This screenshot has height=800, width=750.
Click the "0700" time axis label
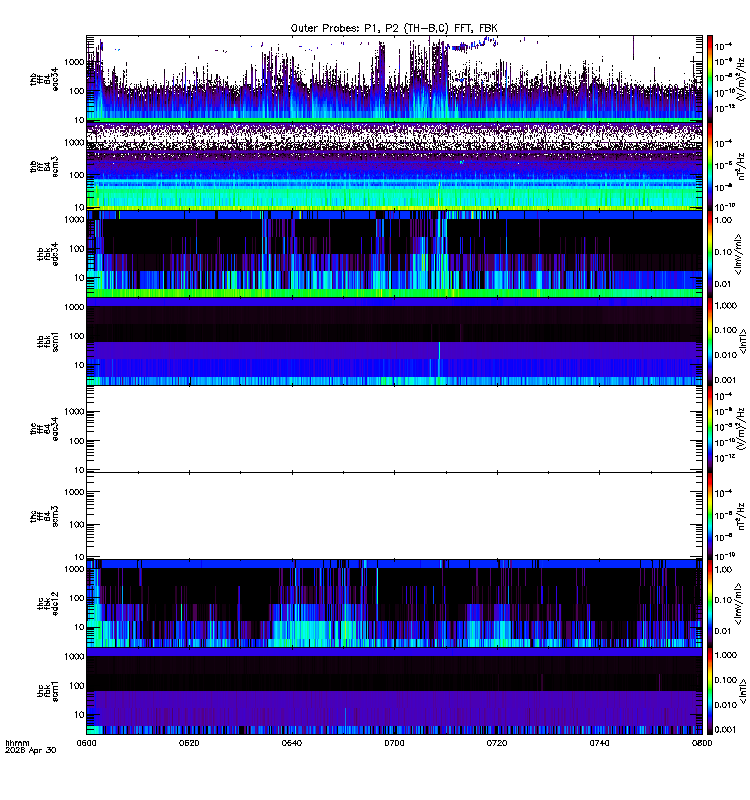394,743
